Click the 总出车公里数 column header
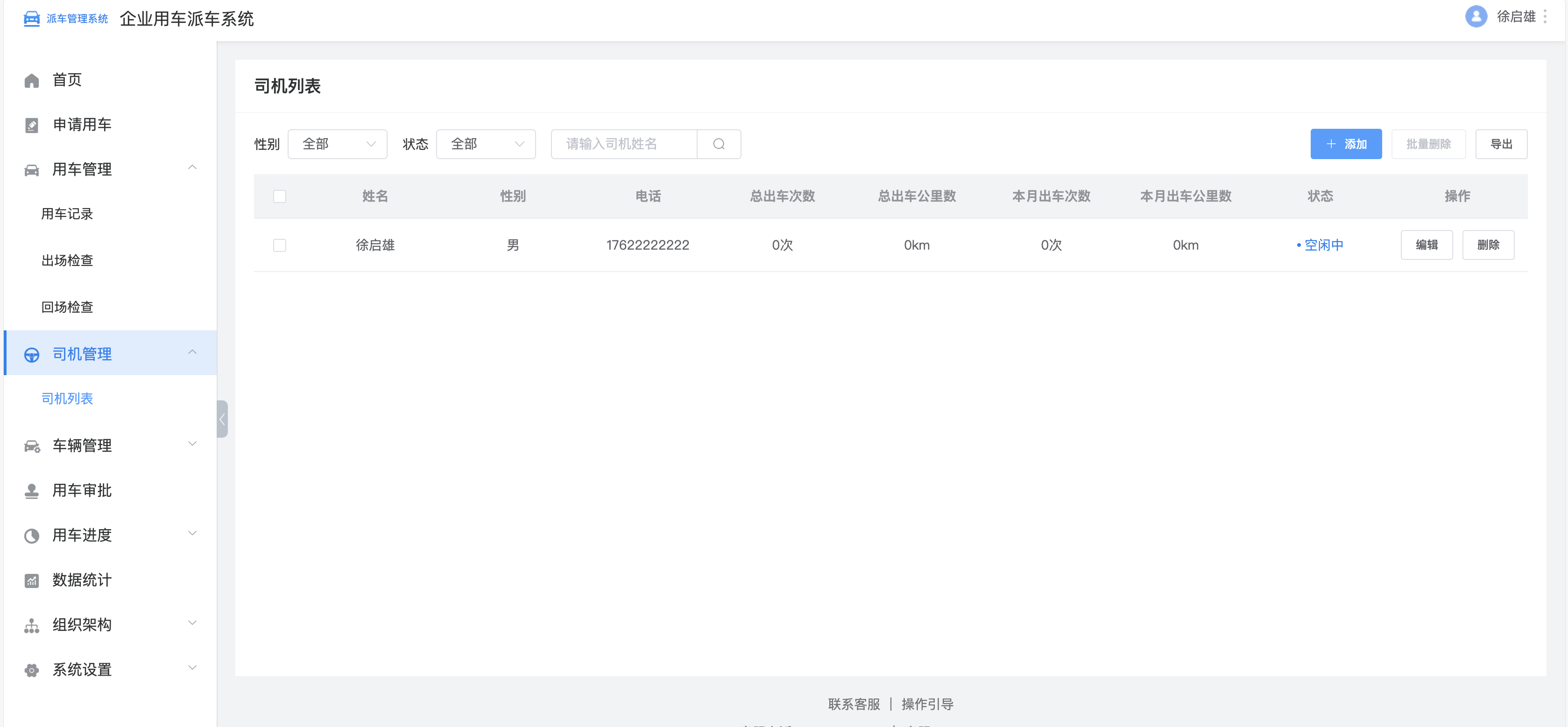This screenshot has height=727, width=1568. (x=917, y=196)
